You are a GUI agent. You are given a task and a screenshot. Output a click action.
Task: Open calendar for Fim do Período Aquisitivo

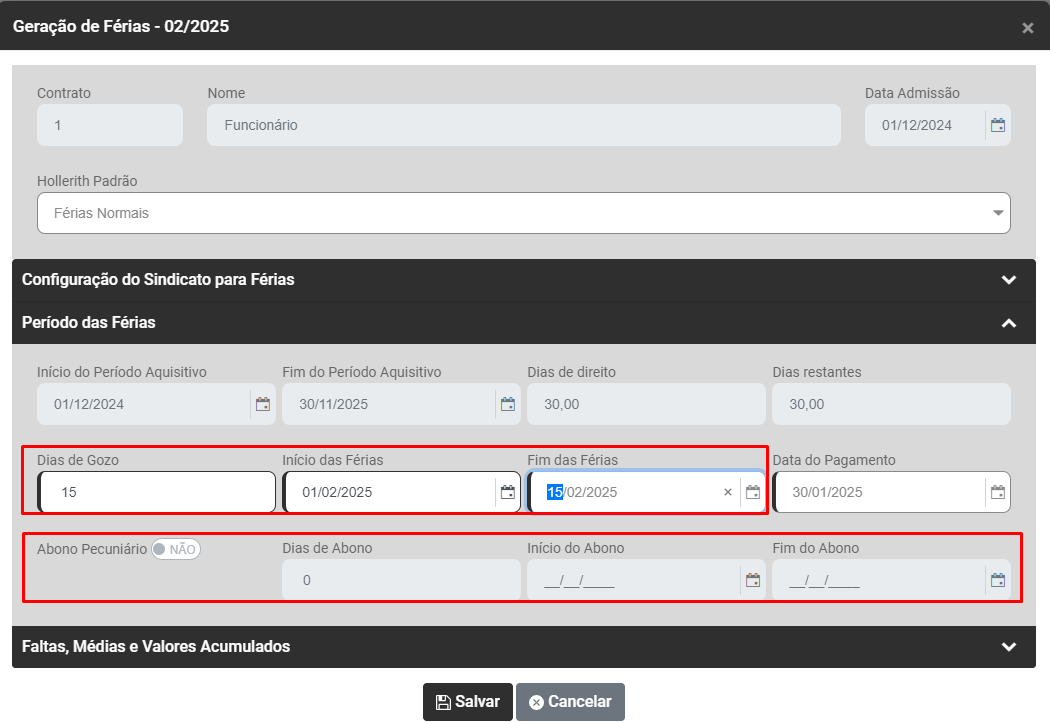(x=508, y=404)
